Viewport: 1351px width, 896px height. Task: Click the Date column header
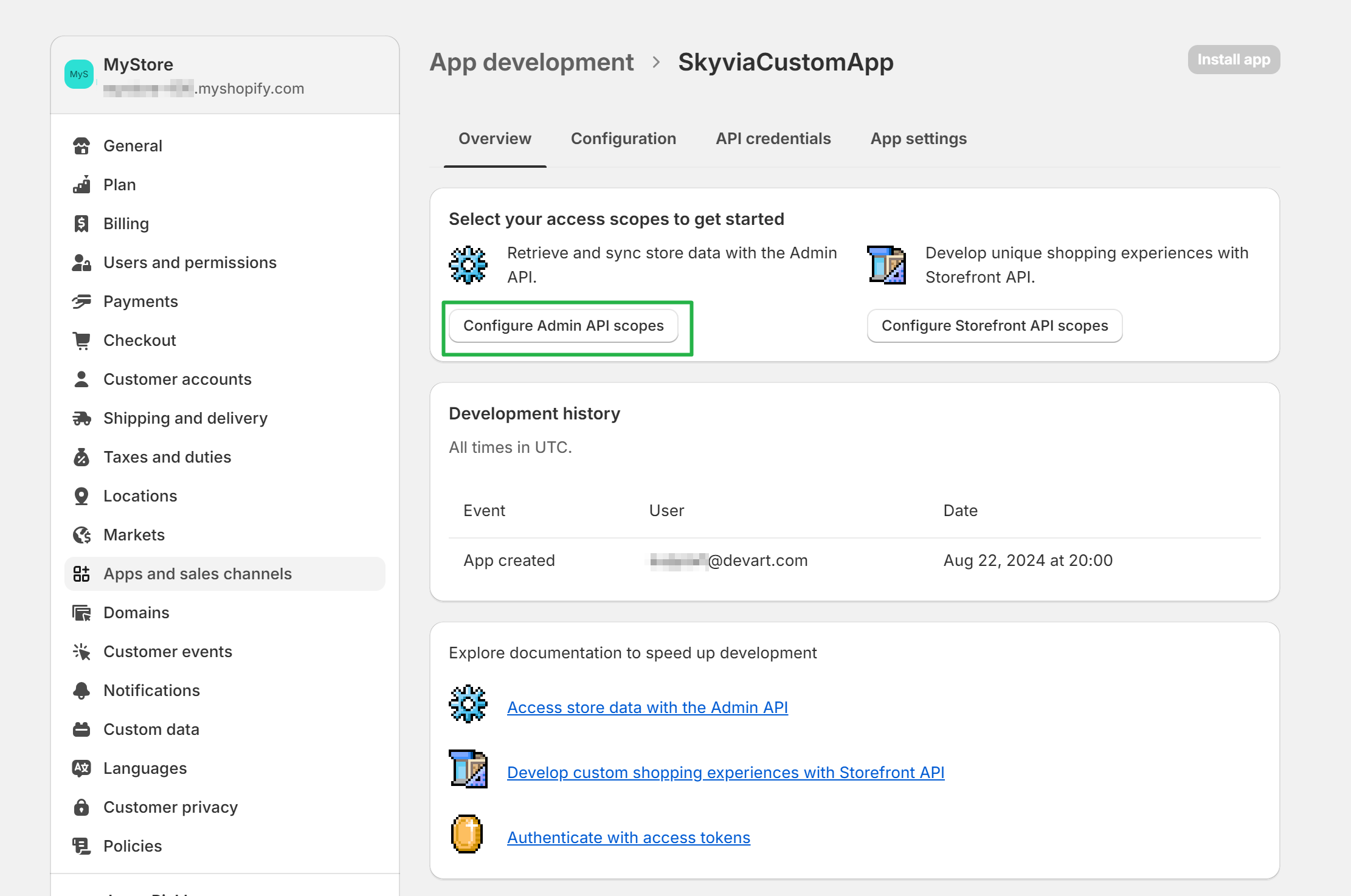[x=960, y=511]
